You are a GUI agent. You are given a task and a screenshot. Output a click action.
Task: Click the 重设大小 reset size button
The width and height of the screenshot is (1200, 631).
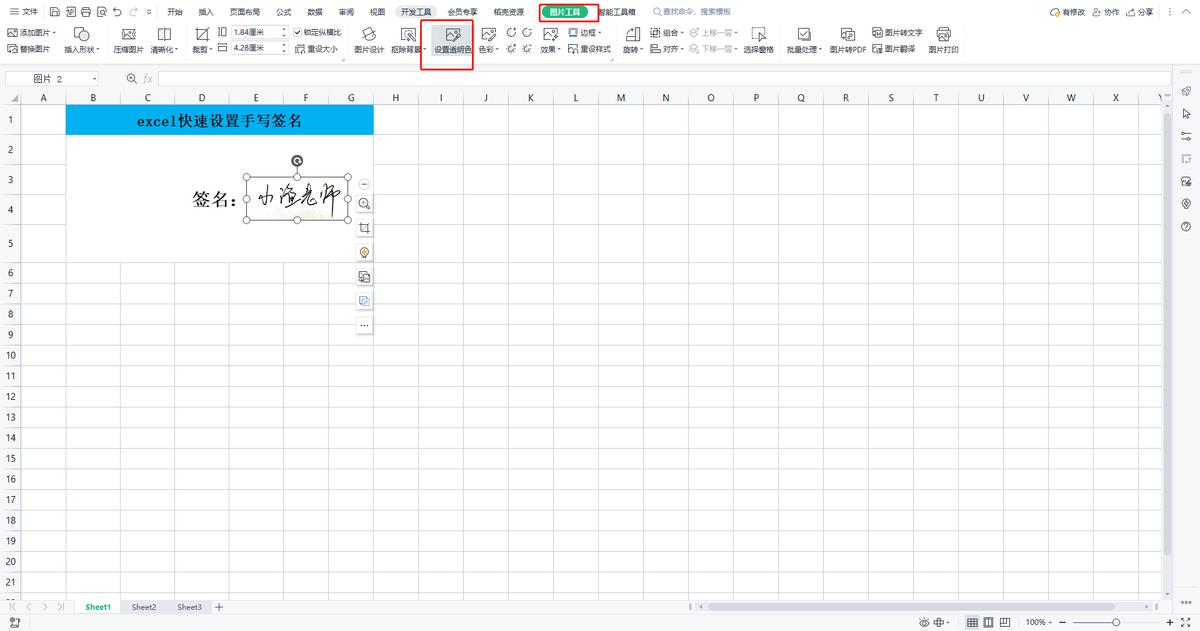coord(318,48)
